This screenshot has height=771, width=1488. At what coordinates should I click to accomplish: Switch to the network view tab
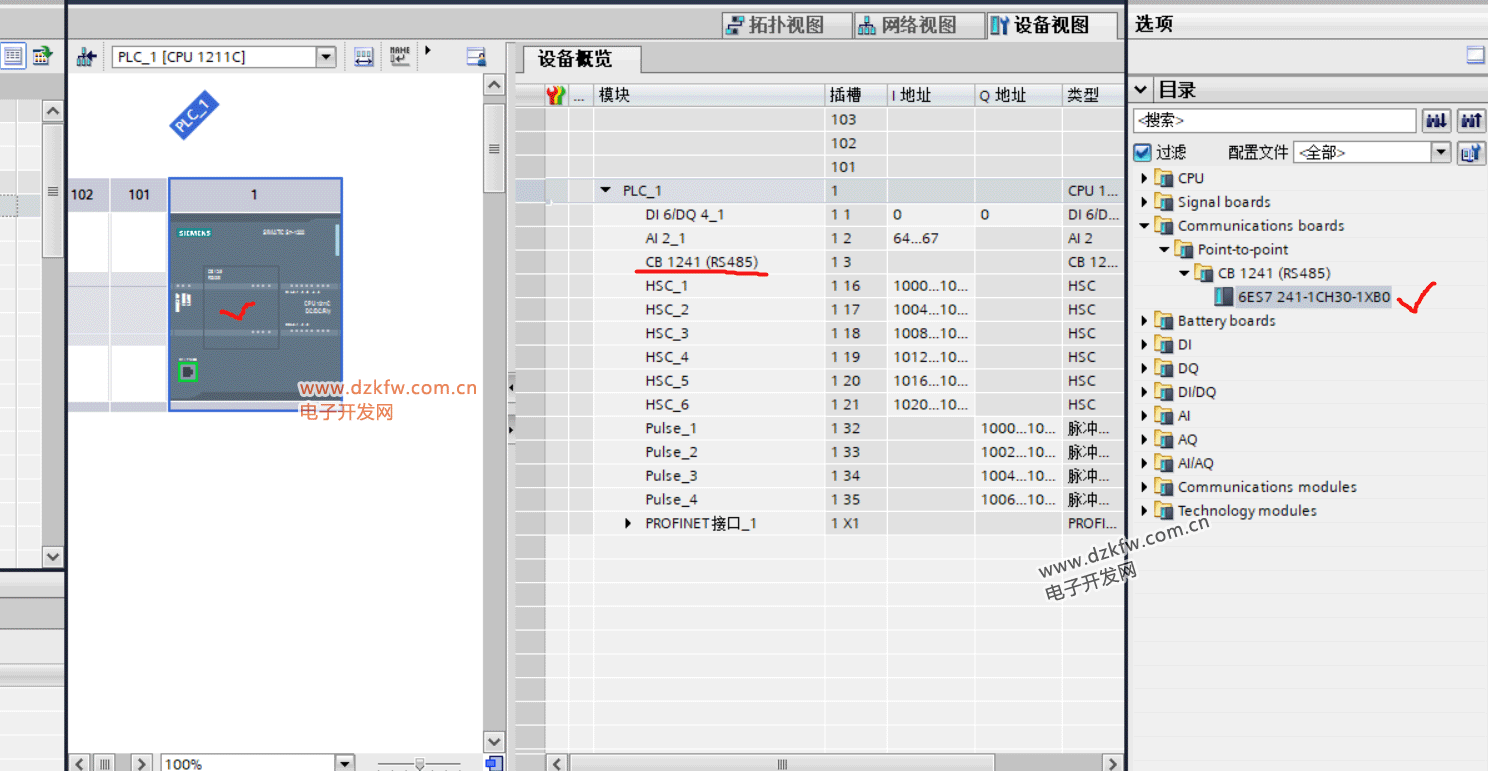coord(918,26)
